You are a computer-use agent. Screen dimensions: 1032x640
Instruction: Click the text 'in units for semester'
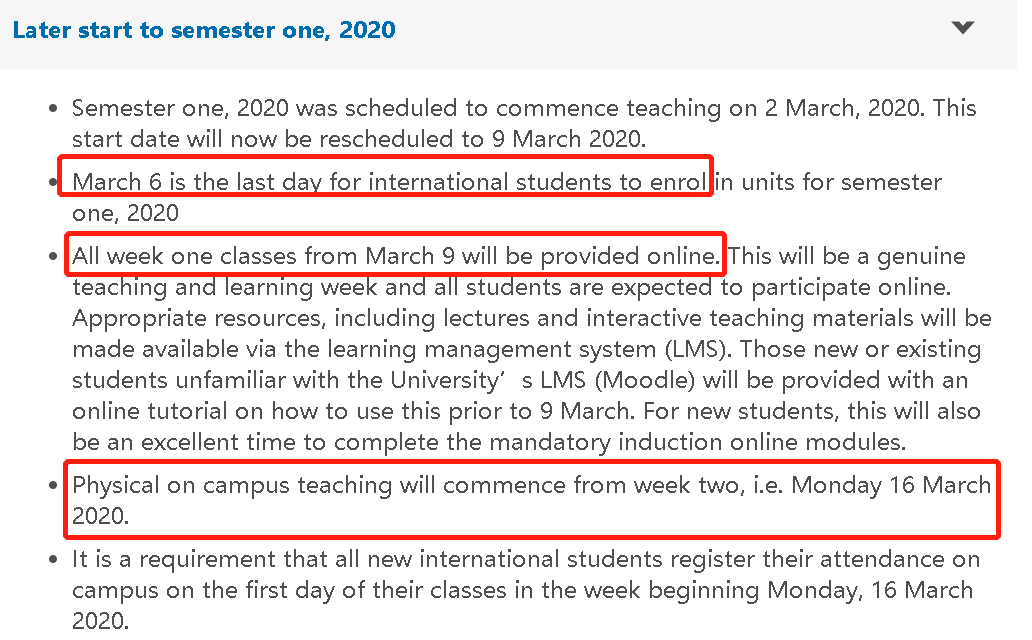[x=829, y=182]
